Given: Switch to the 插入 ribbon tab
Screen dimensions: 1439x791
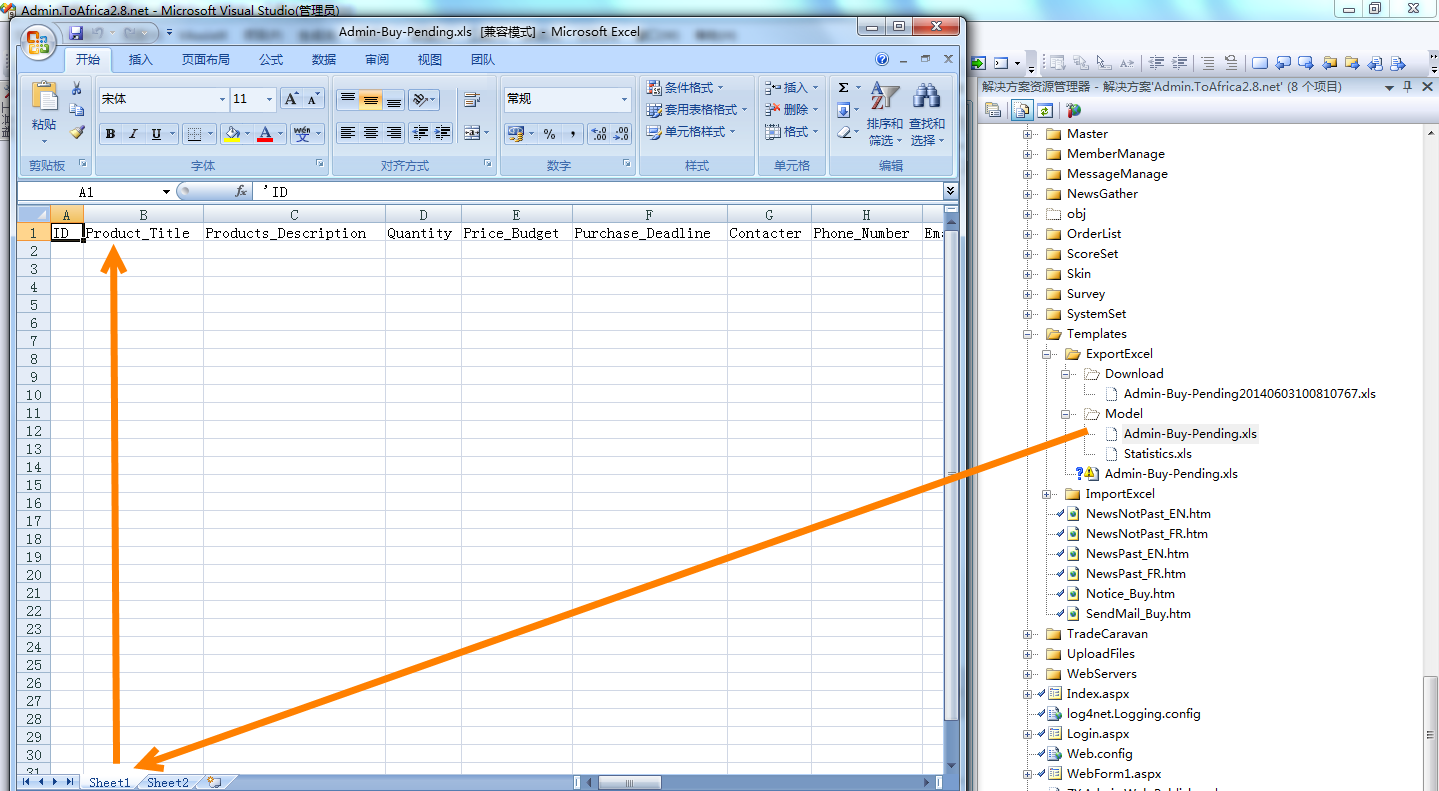Looking at the screenshot, I should pos(141,60).
